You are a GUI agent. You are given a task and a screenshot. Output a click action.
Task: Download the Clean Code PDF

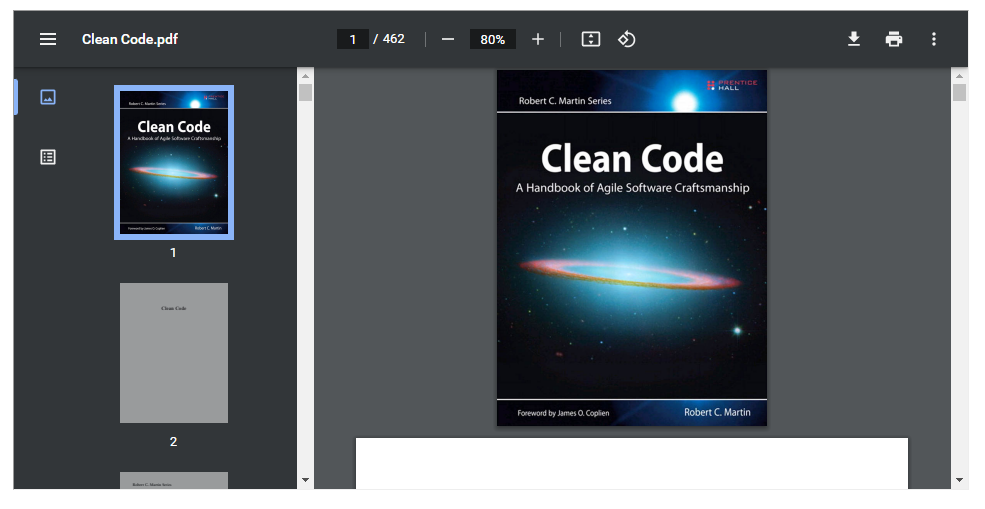tap(854, 39)
